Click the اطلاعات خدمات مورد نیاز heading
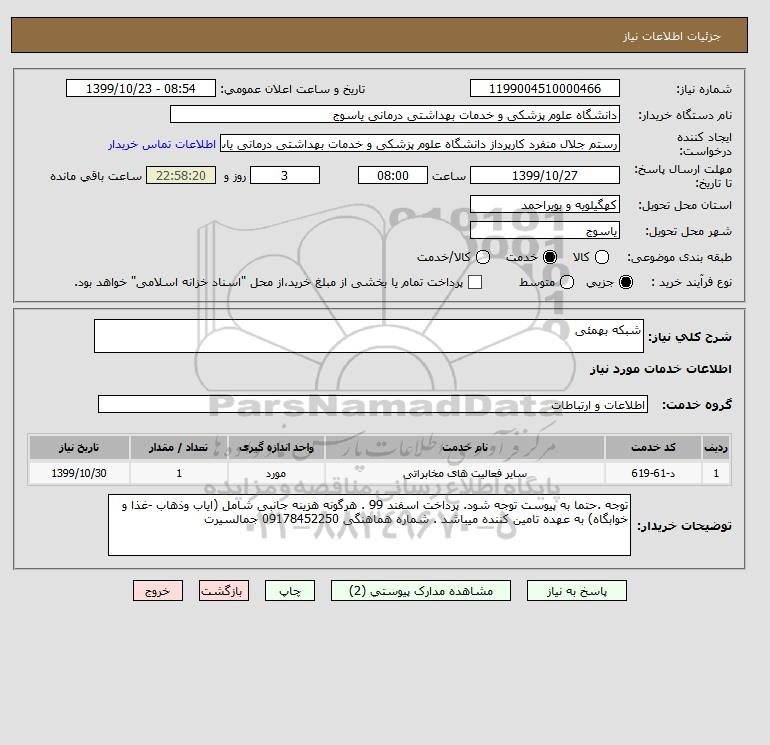This screenshot has height=745, width=770. (660, 369)
